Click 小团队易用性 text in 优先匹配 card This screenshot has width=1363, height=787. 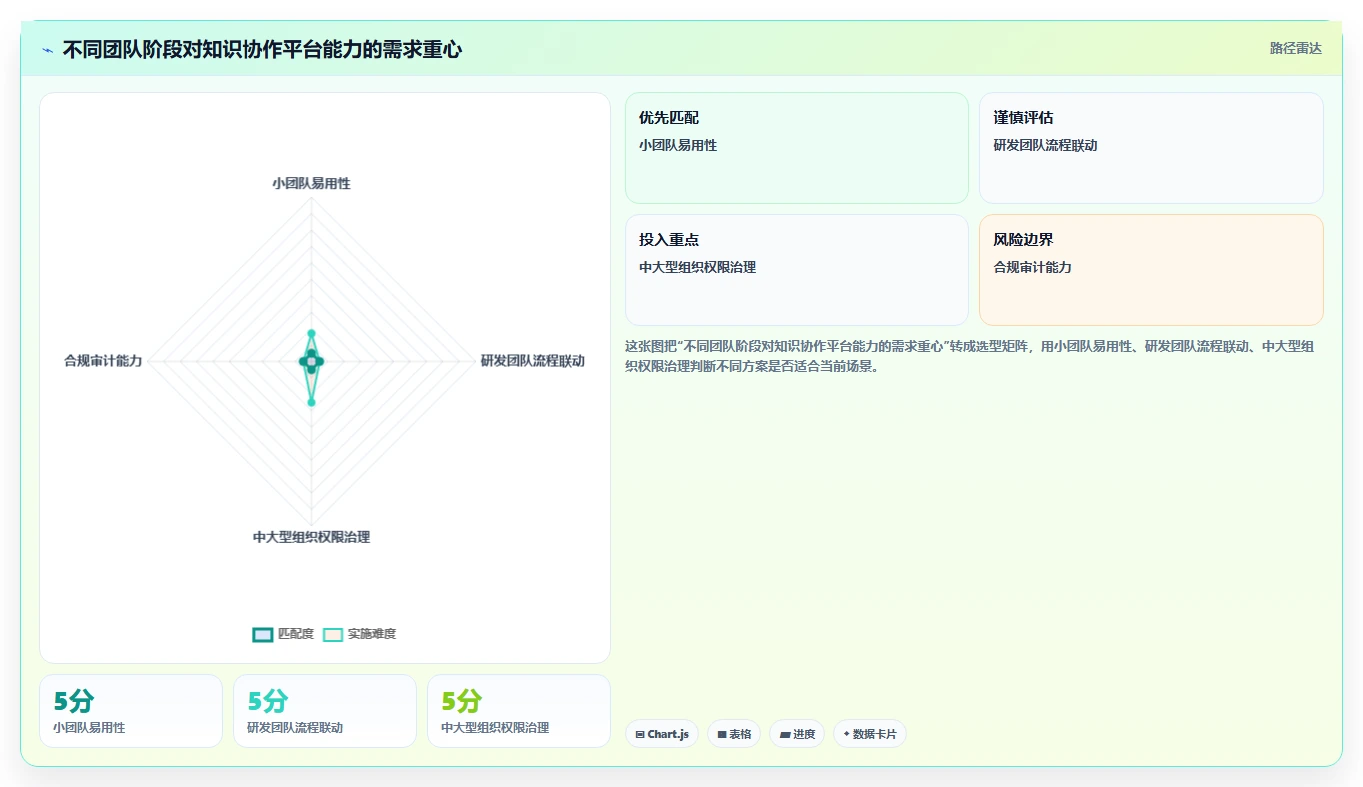[678, 145]
